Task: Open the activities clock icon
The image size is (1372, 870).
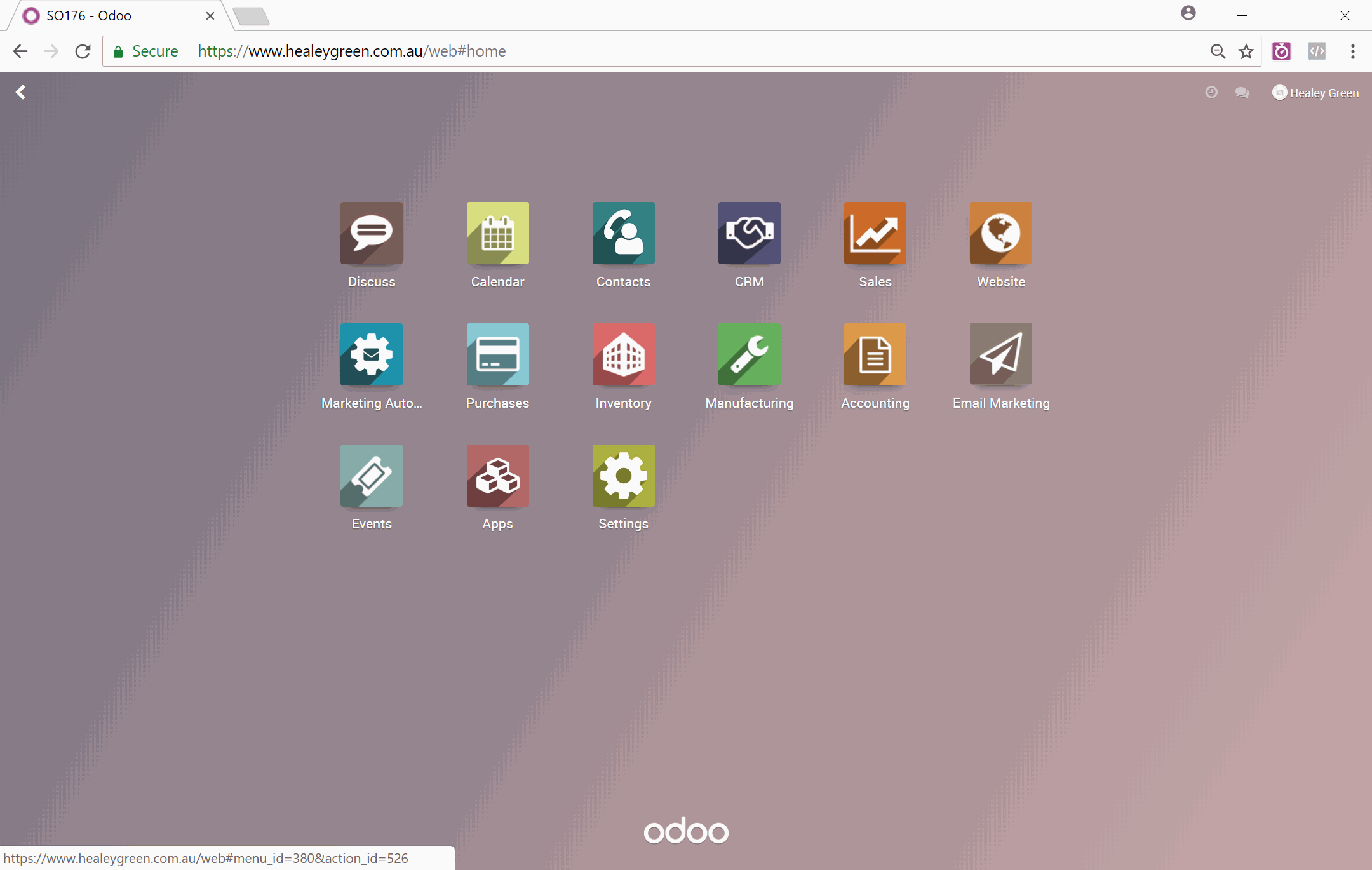Action: pyautogui.click(x=1211, y=93)
